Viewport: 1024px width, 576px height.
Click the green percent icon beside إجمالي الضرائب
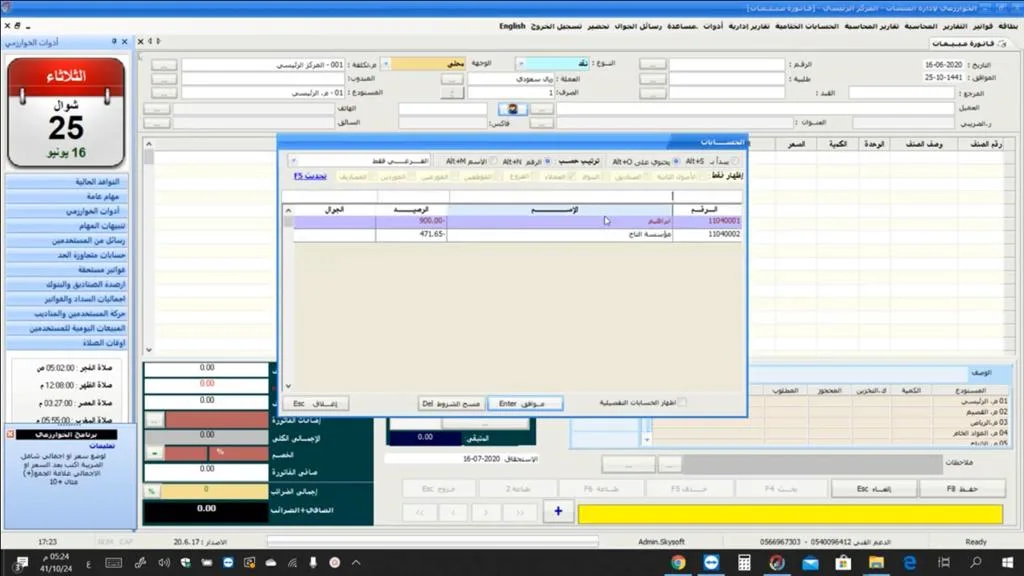pyautogui.click(x=152, y=491)
